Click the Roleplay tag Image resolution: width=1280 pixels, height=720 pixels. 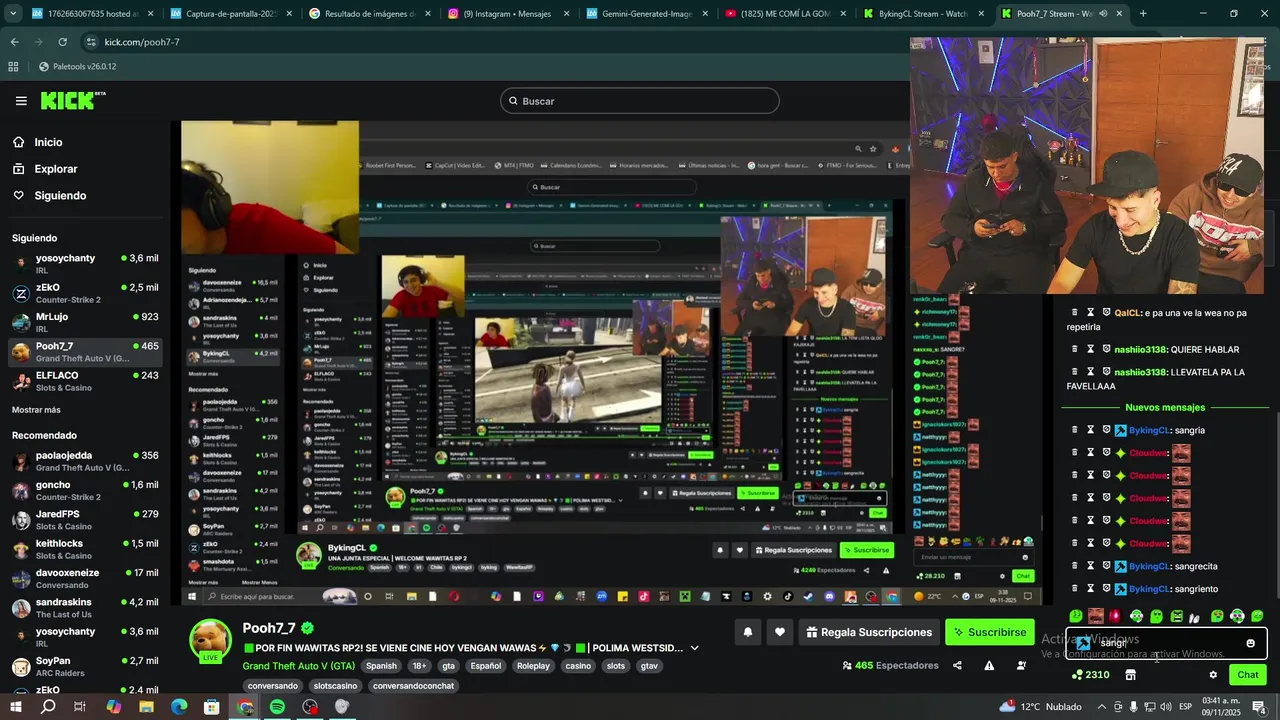(x=533, y=666)
